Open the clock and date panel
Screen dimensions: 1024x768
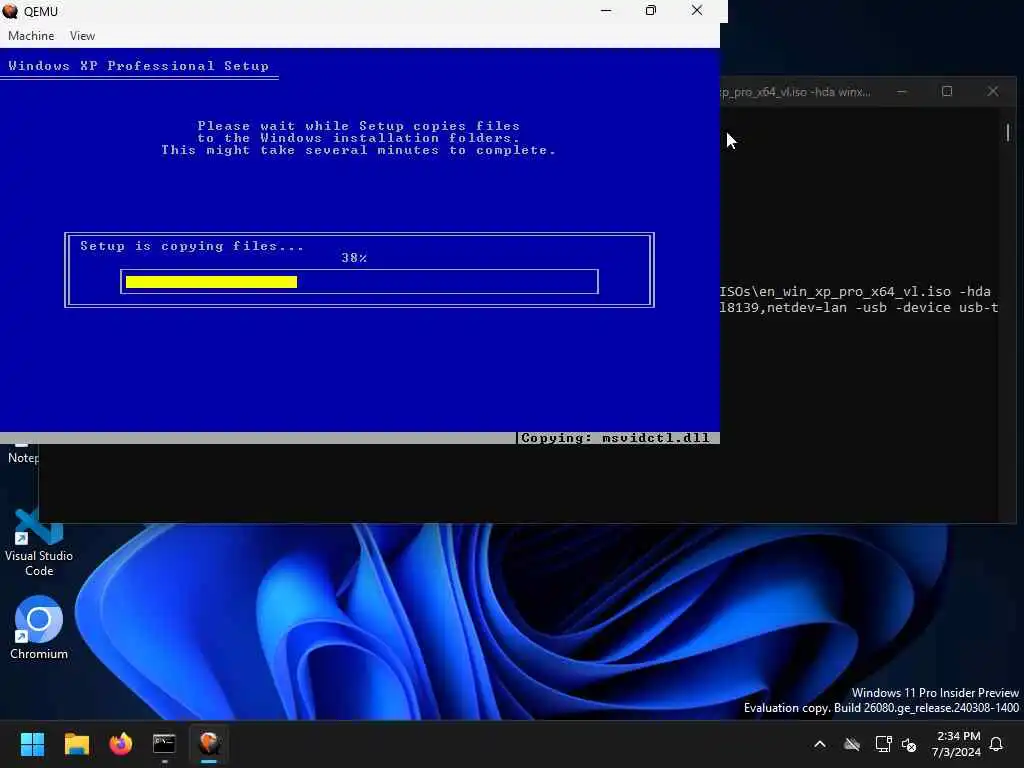click(x=956, y=744)
